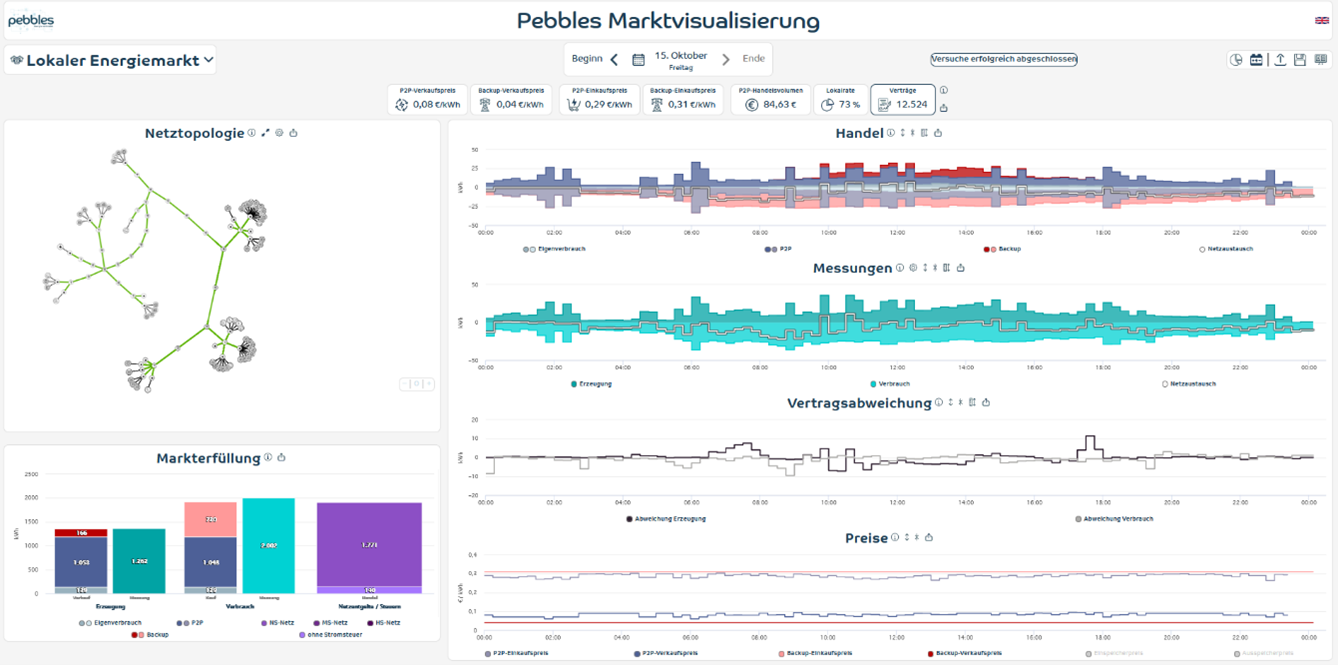Select the Verträge 12.524 KPI card
This screenshot has width=1338, height=665.
click(903, 99)
